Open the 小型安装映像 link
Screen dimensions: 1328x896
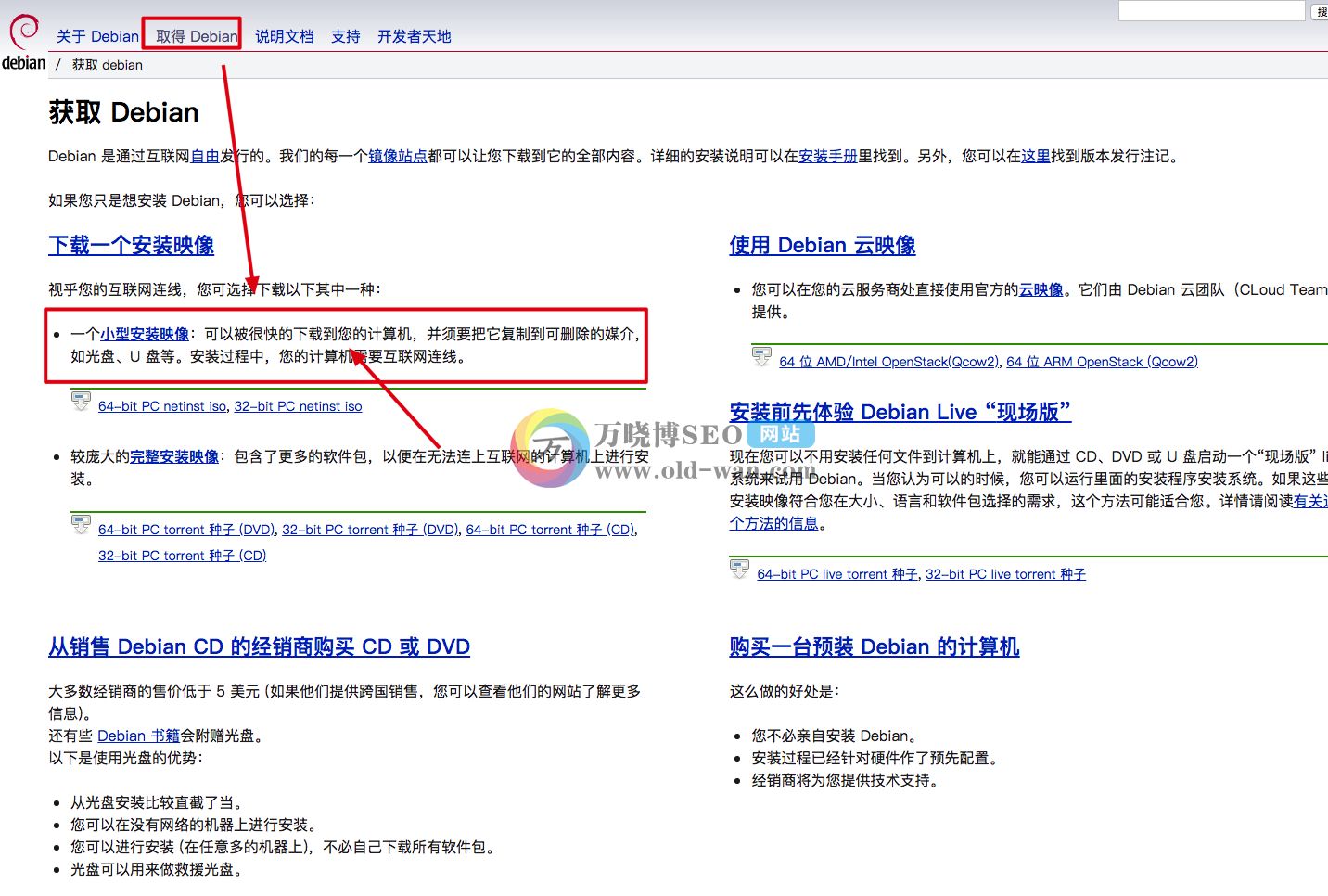(x=145, y=334)
